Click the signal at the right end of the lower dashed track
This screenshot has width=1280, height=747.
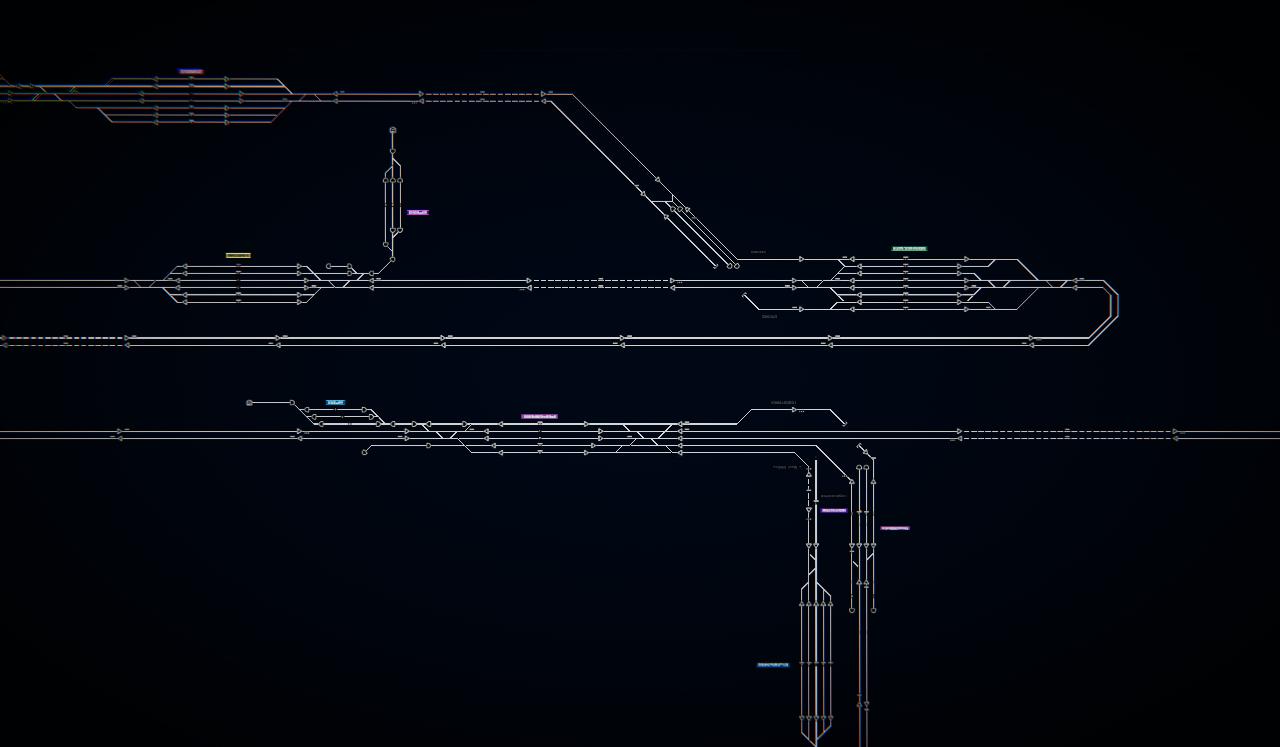coord(1176,432)
